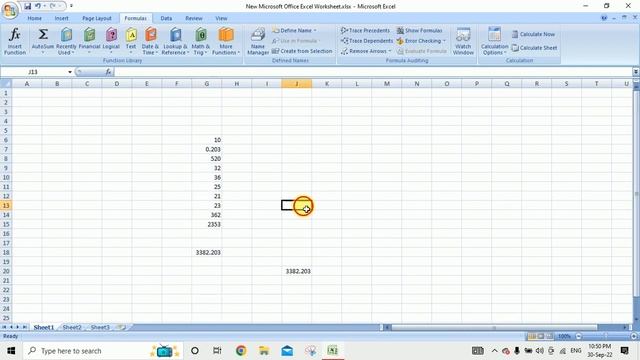
Task: Click the Select All corner box
Action: (x=6, y=84)
